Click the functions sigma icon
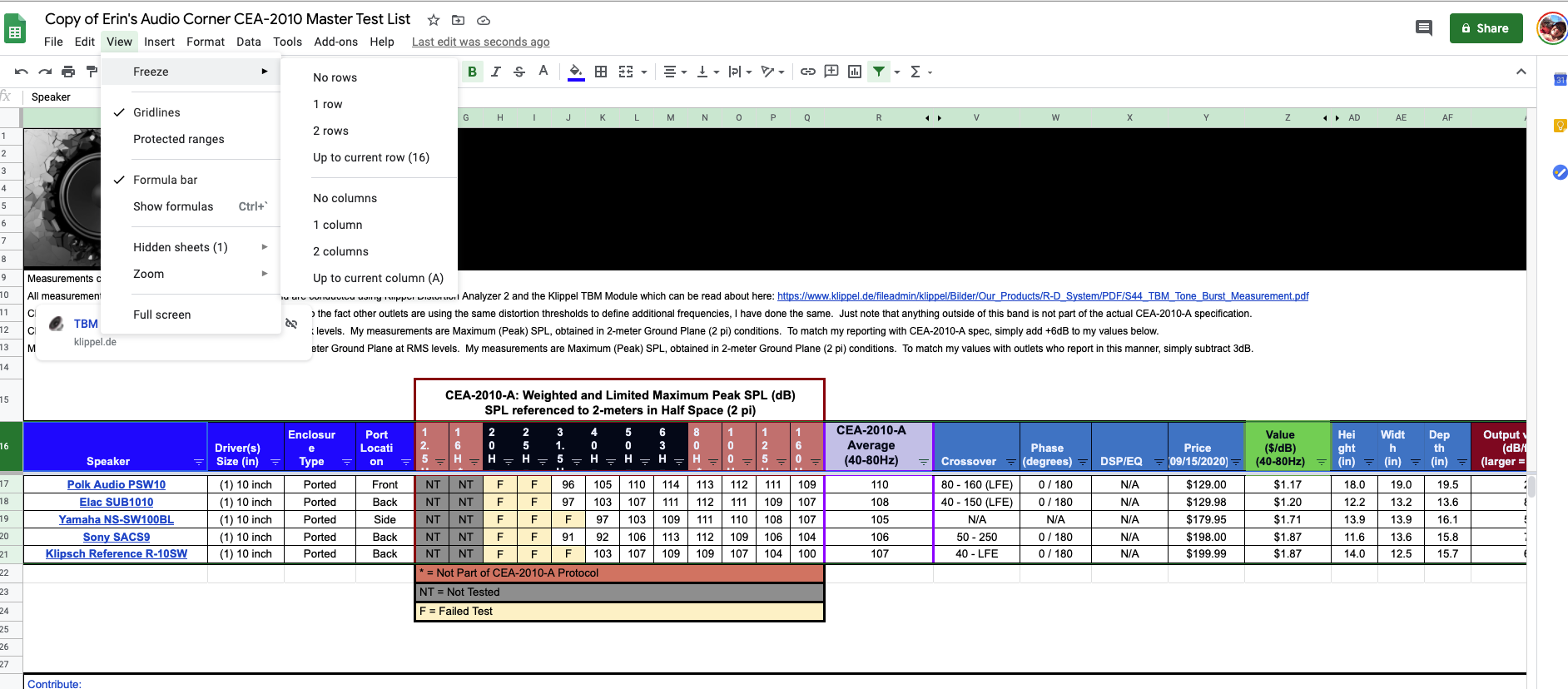 click(x=915, y=72)
